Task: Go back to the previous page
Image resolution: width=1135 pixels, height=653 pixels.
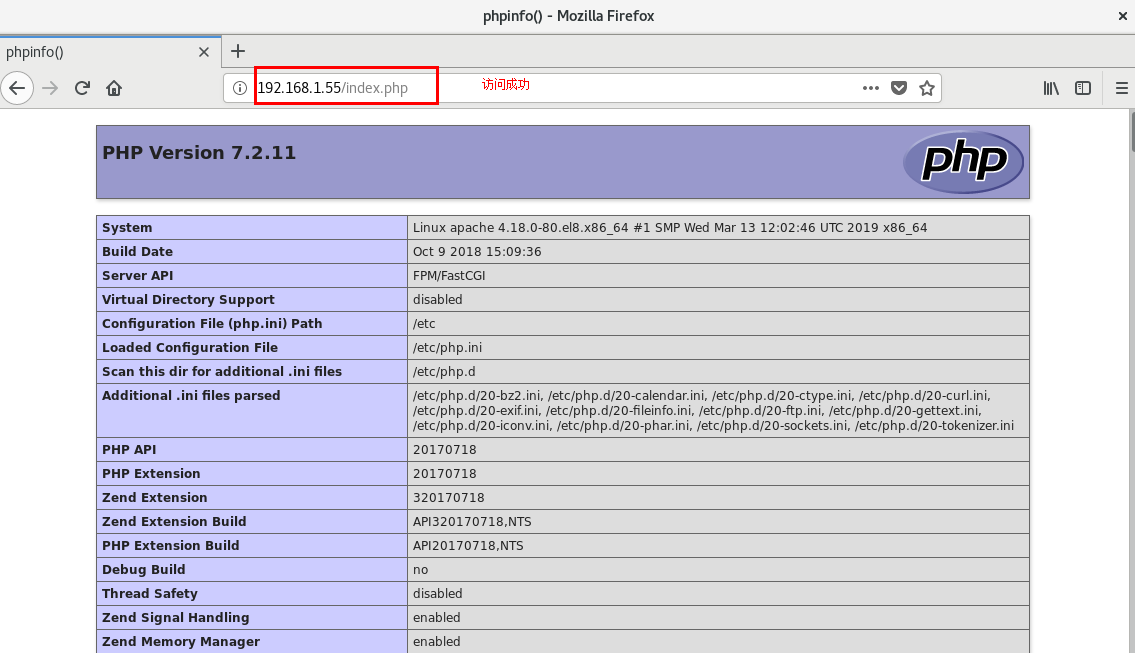Action: [x=17, y=88]
